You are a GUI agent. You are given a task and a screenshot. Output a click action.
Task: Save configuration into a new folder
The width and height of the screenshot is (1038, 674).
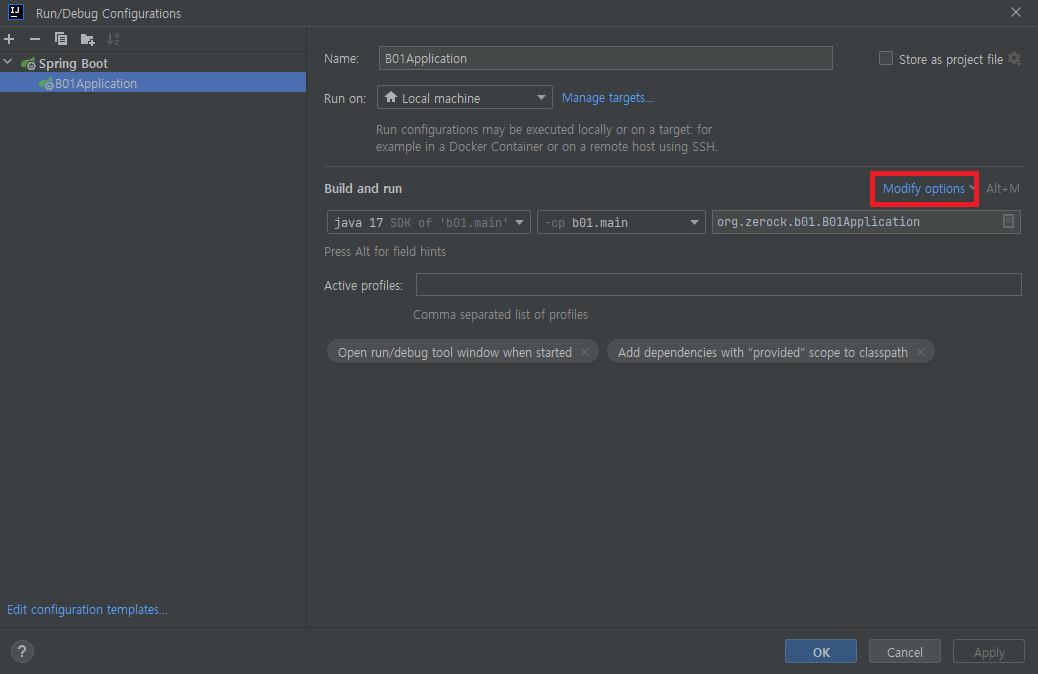click(x=87, y=40)
